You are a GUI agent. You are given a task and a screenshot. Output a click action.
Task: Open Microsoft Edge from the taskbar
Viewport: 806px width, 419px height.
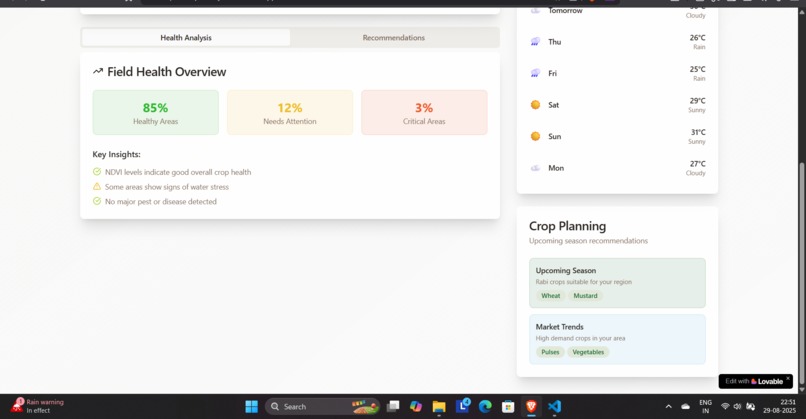[x=485, y=407]
